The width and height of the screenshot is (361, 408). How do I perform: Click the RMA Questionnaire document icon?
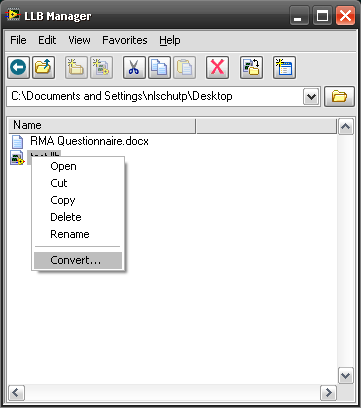(x=17, y=142)
